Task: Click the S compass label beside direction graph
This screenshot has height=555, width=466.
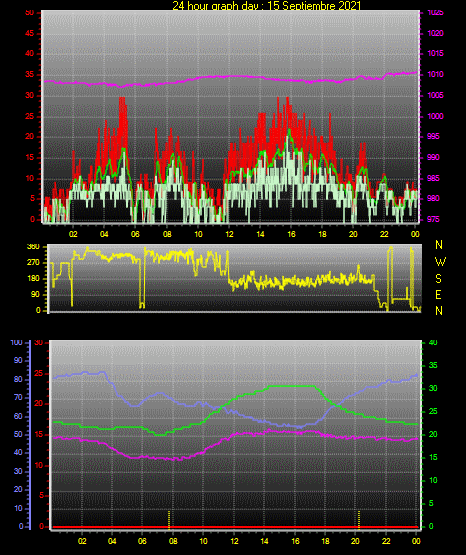Action: 438,279
